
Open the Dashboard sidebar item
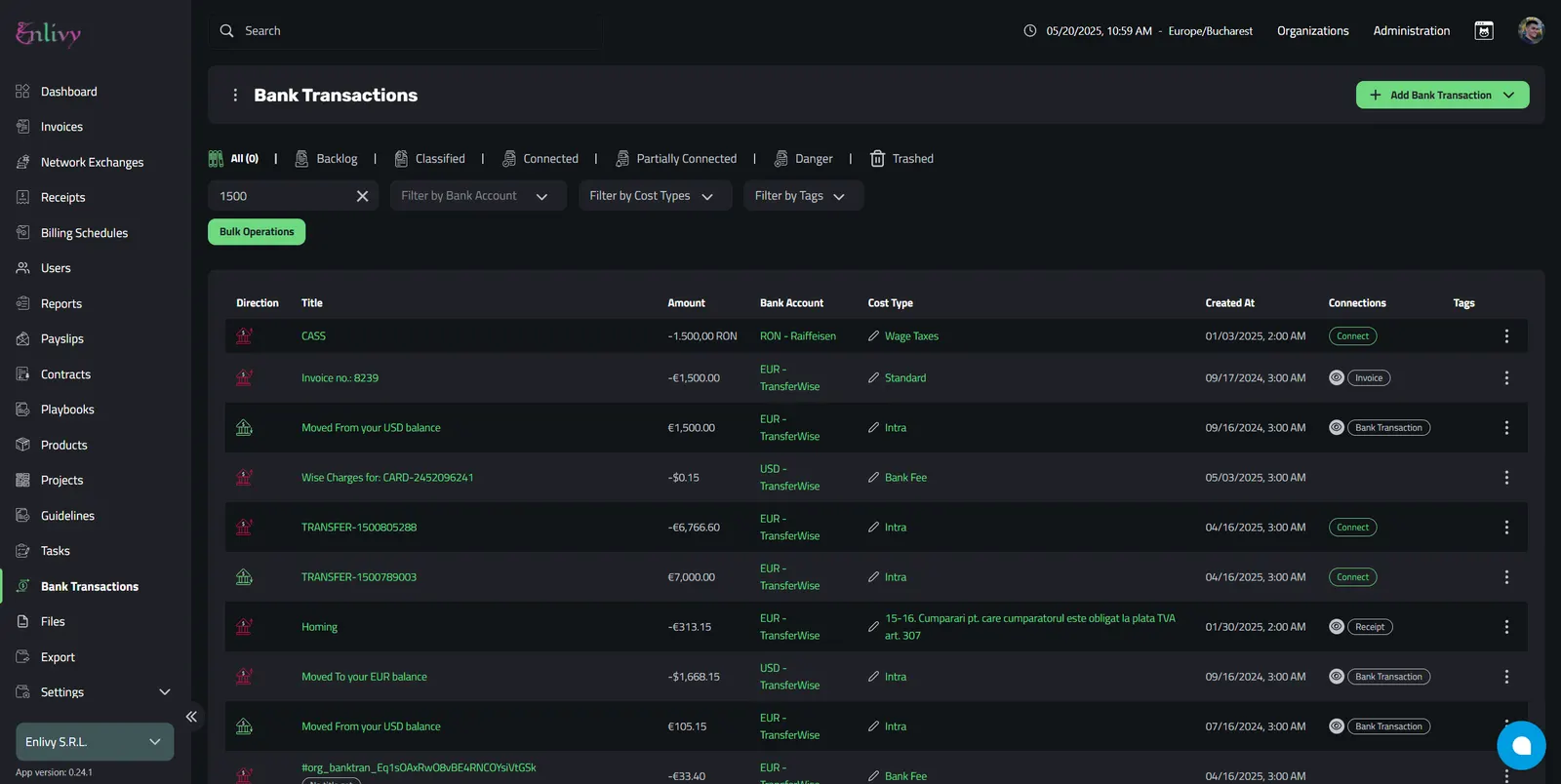tap(68, 92)
